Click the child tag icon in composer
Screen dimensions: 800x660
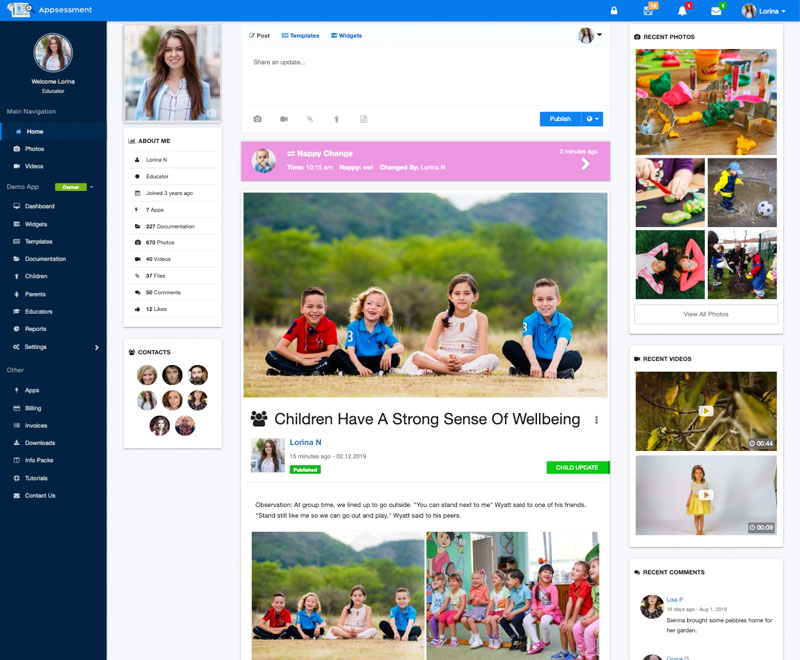[x=336, y=119]
